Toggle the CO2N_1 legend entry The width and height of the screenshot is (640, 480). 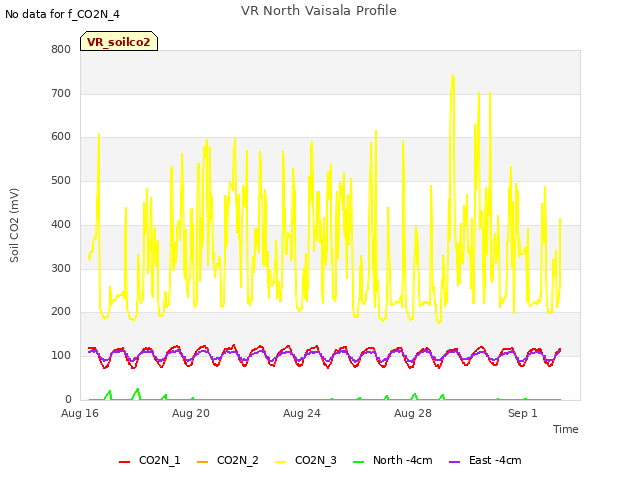click(149, 460)
